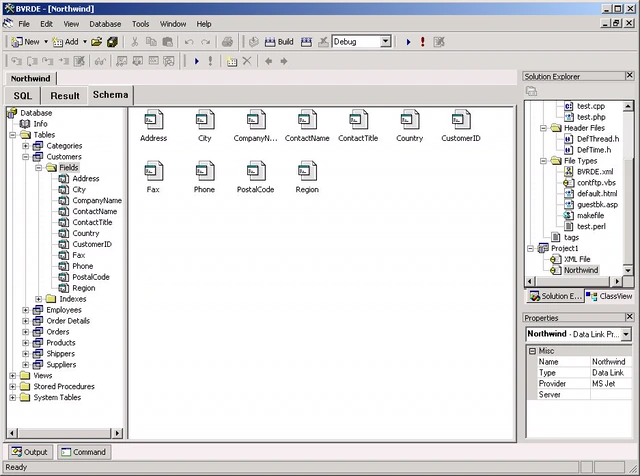Click the Paste toolbar icon
The image size is (640, 476).
pyautogui.click(x=167, y=42)
